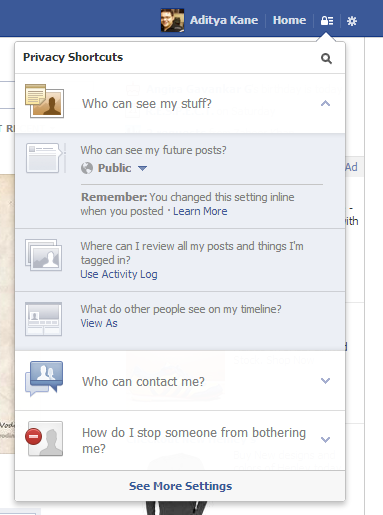Viewport: 383px width, 515px height.
Task: Click 'Who can see my future posts?' text
Action: [x=153, y=150]
